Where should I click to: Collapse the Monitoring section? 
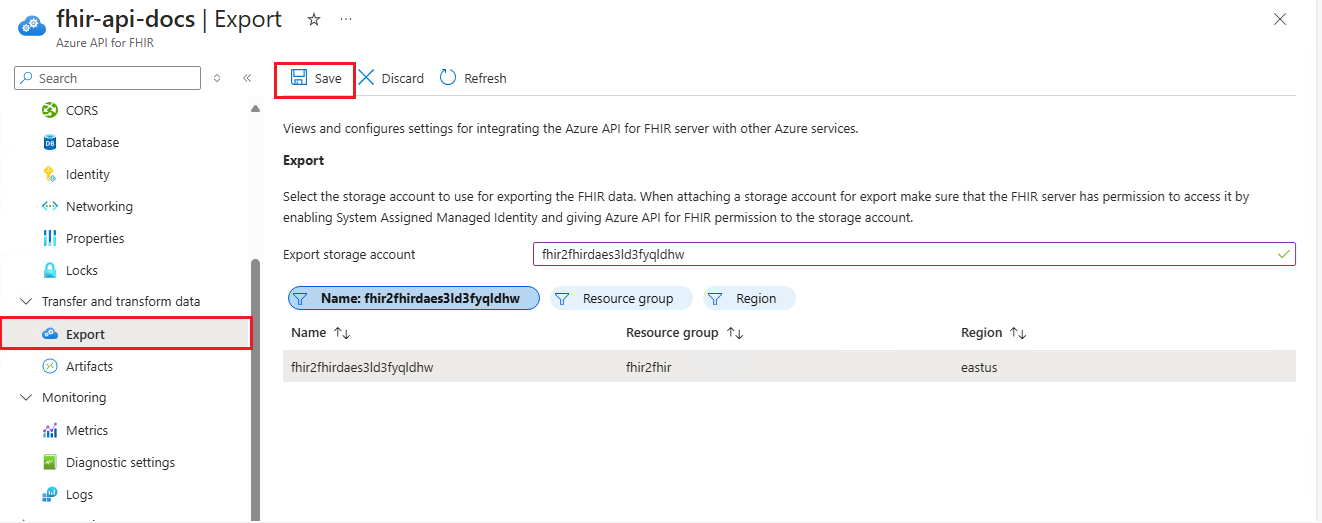[26, 397]
